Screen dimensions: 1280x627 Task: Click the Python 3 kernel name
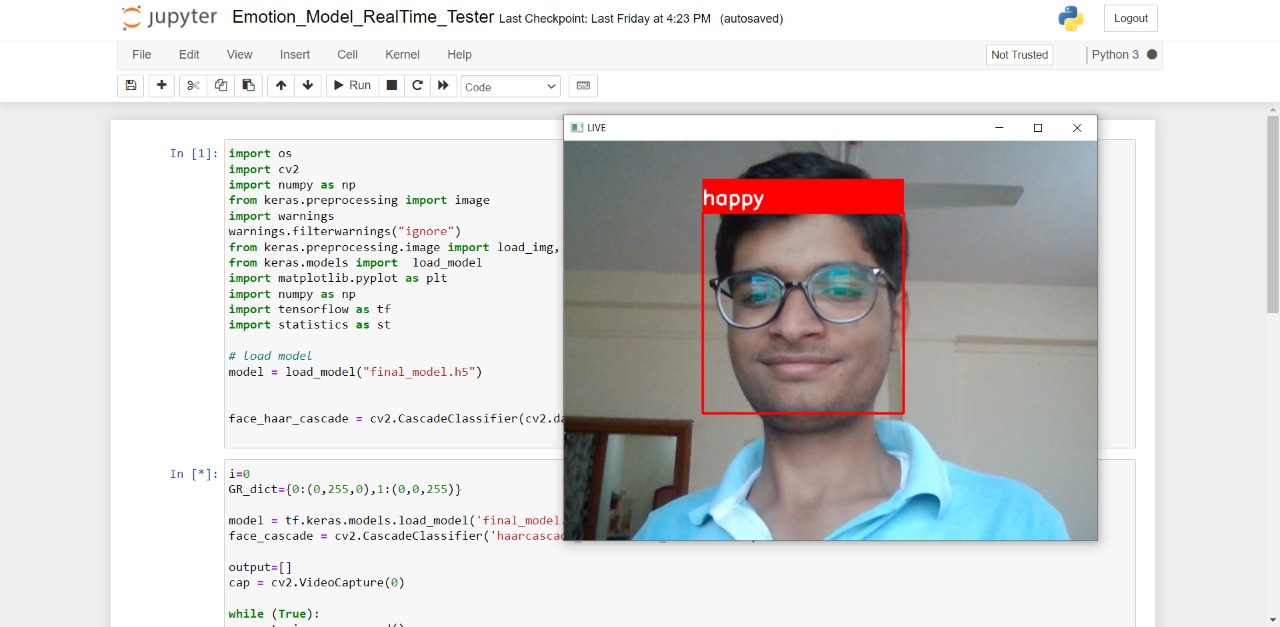coord(1115,55)
